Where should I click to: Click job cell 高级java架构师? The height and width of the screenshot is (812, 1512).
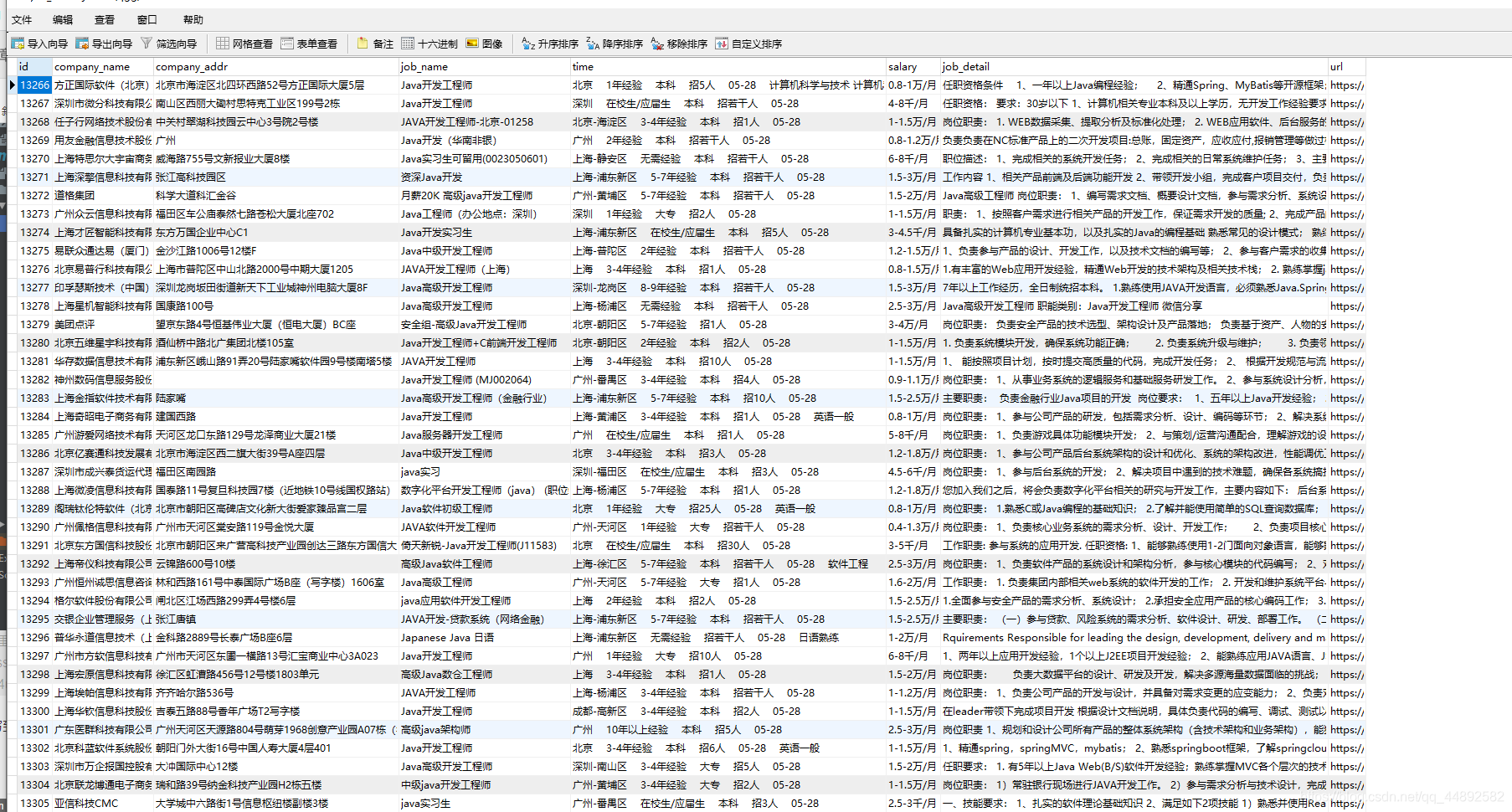pyautogui.click(x=484, y=729)
